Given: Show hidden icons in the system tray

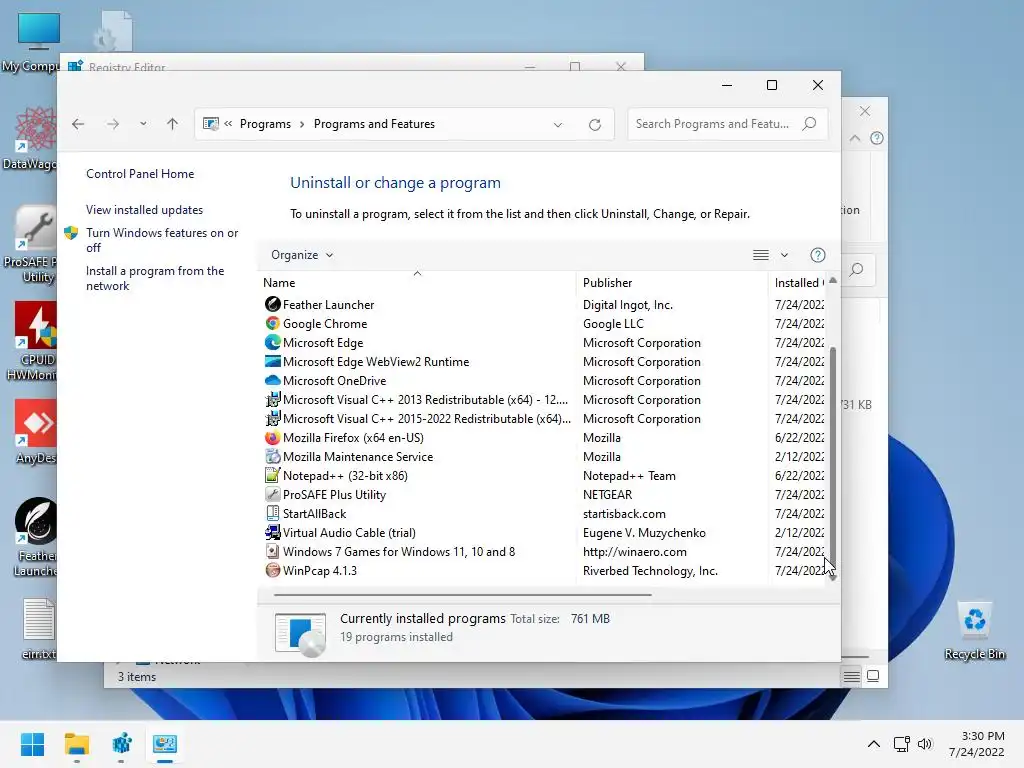Looking at the screenshot, I should (x=874, y=744).
